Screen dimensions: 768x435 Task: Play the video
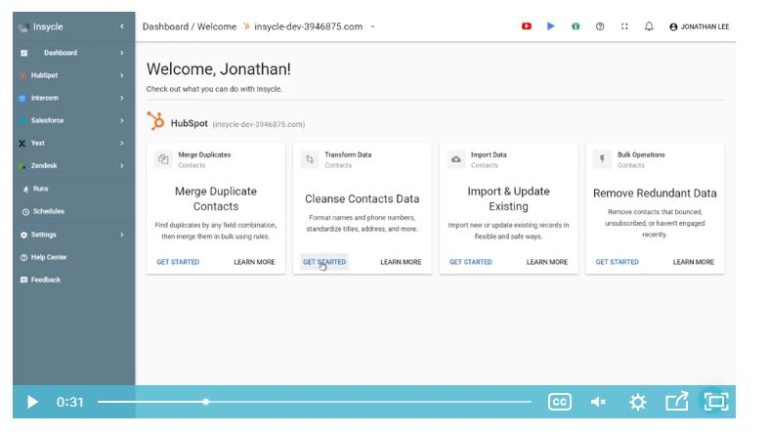point(32,402)
